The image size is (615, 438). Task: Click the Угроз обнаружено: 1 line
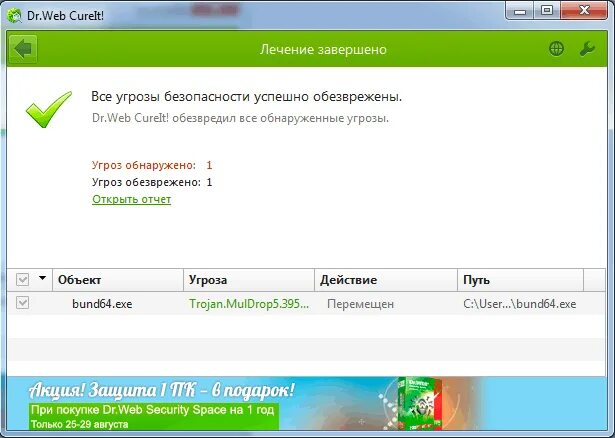click(x=152, y=165)
